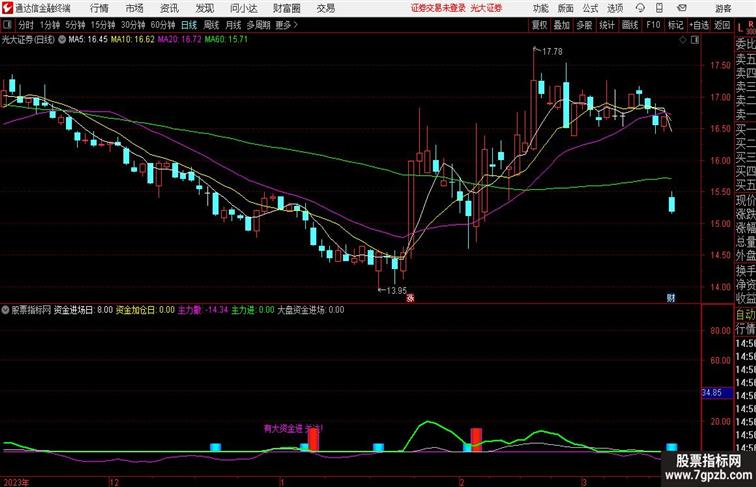Open the 行情 menu
The width and height of the screenshot is (756, 487).
99,8
